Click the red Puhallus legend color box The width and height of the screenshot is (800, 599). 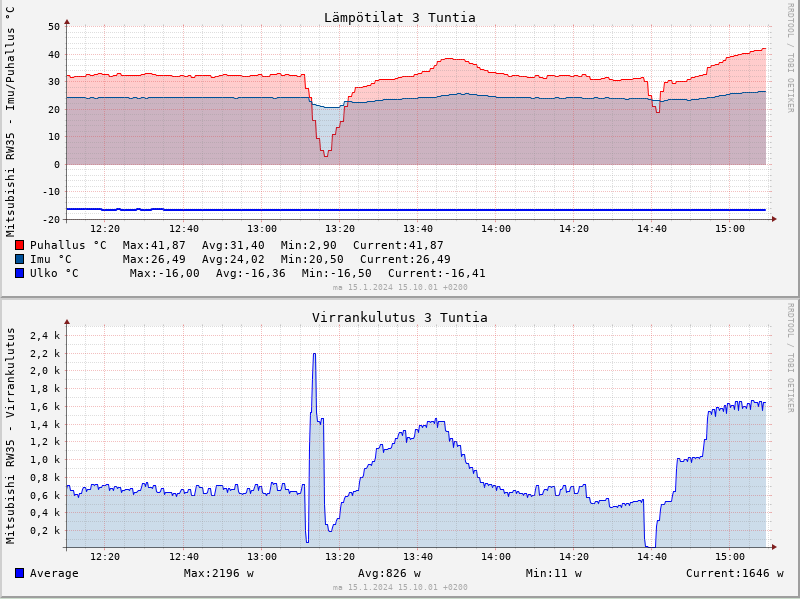coord(19,245)
